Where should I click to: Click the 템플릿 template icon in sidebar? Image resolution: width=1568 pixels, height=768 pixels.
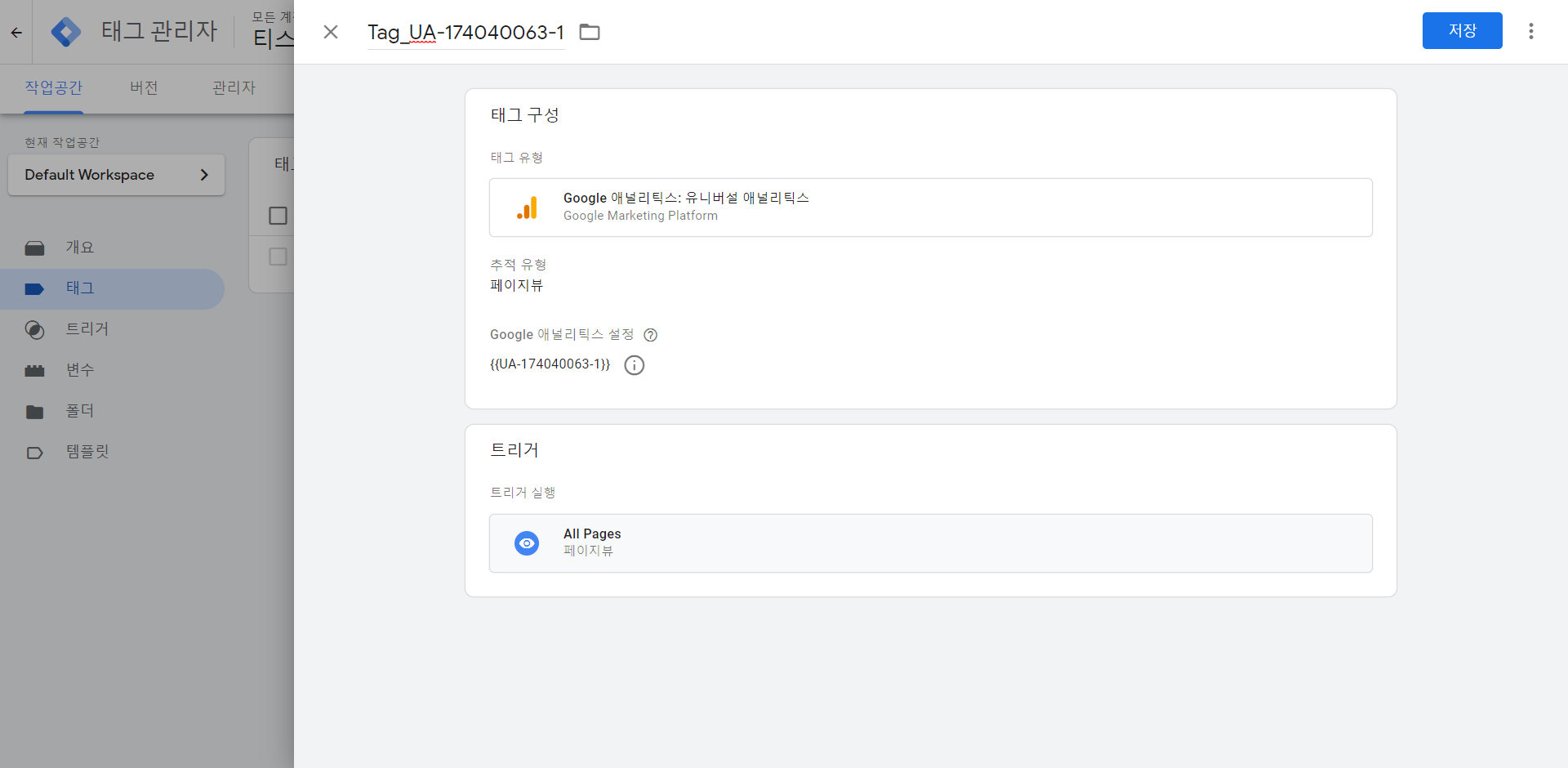34,453
